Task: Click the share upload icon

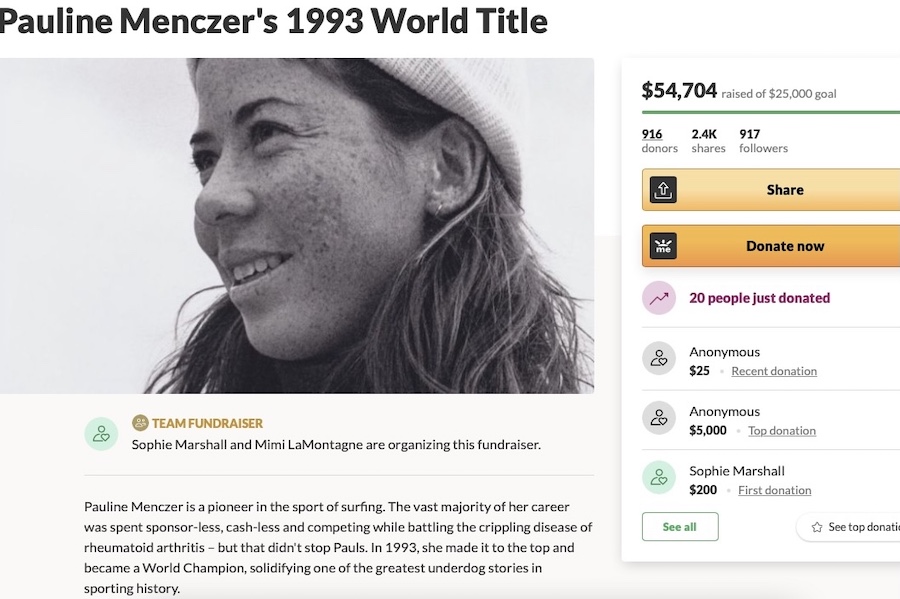Action: pyautogui.click(x=663, y=190)
